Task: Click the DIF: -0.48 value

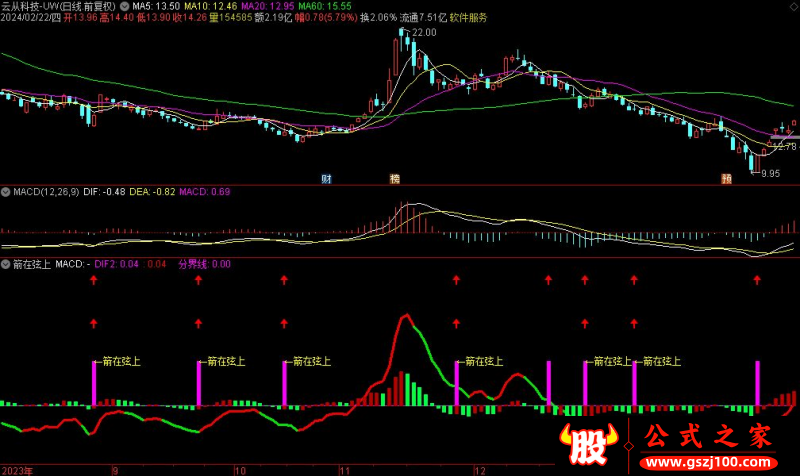Action: (x=104, y=192)
